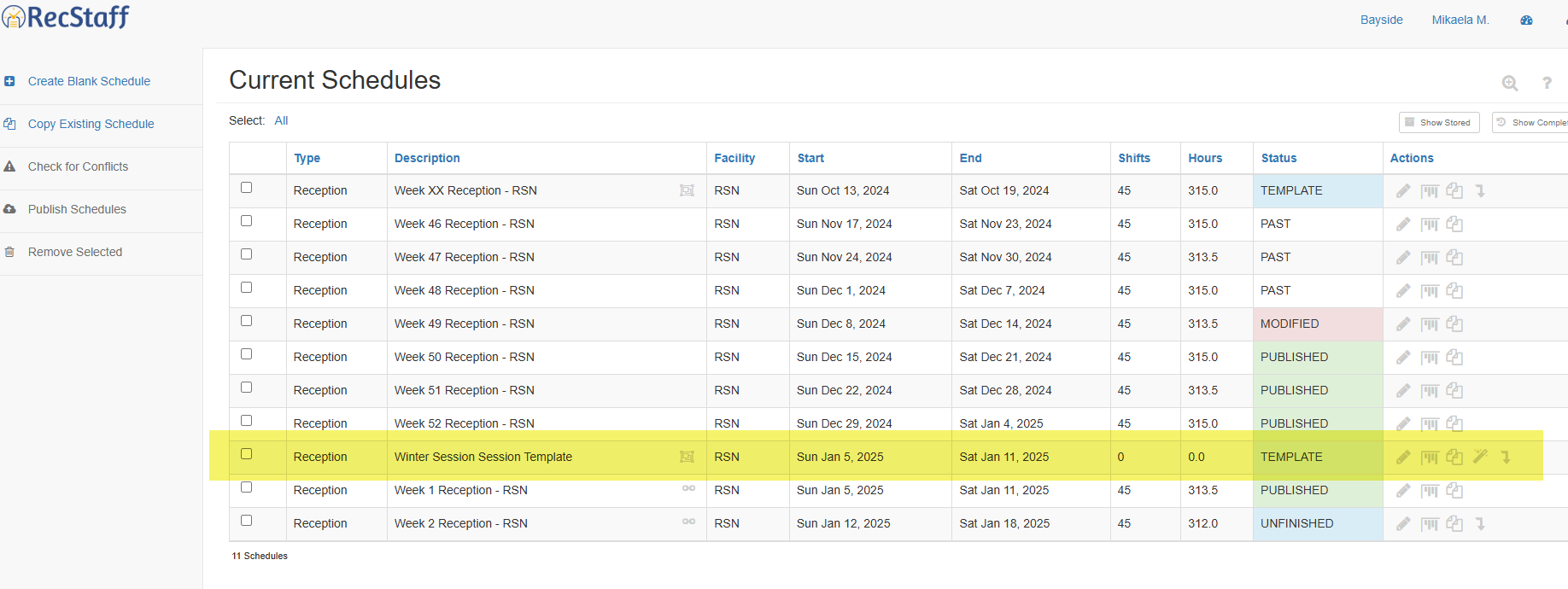
Task: Edit Winter Session Session Template with pencil
Action: [1403, 458]
